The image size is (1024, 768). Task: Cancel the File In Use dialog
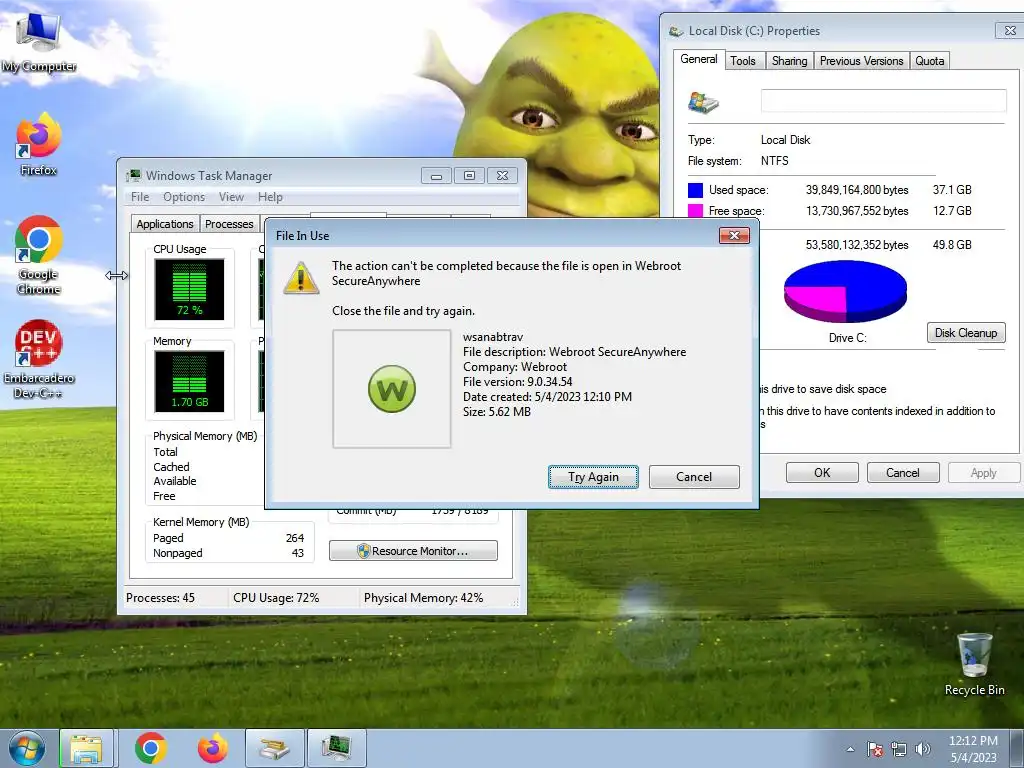pos(694,477)
